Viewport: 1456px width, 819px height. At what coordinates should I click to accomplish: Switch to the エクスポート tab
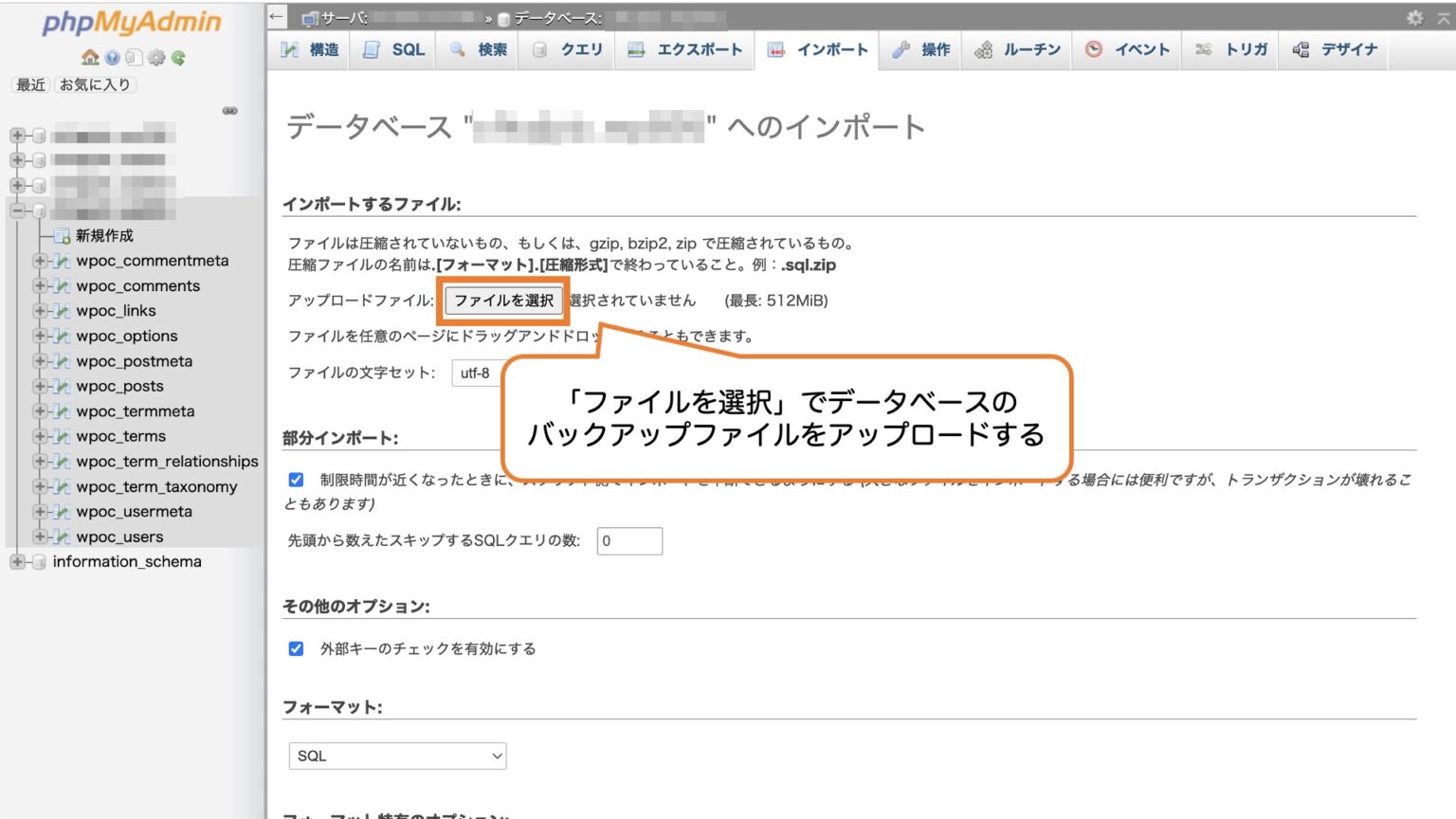[684, 50]
